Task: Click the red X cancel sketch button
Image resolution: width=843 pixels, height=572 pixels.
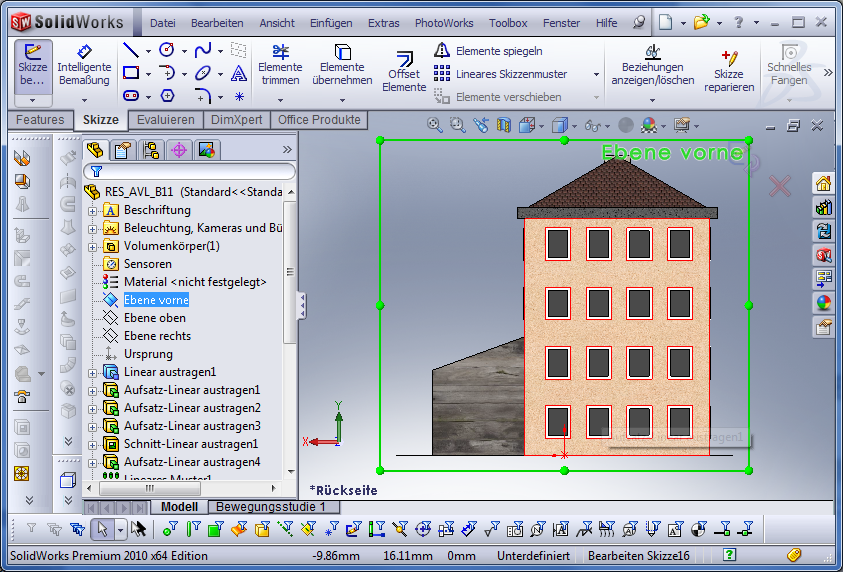Action: 780,185
